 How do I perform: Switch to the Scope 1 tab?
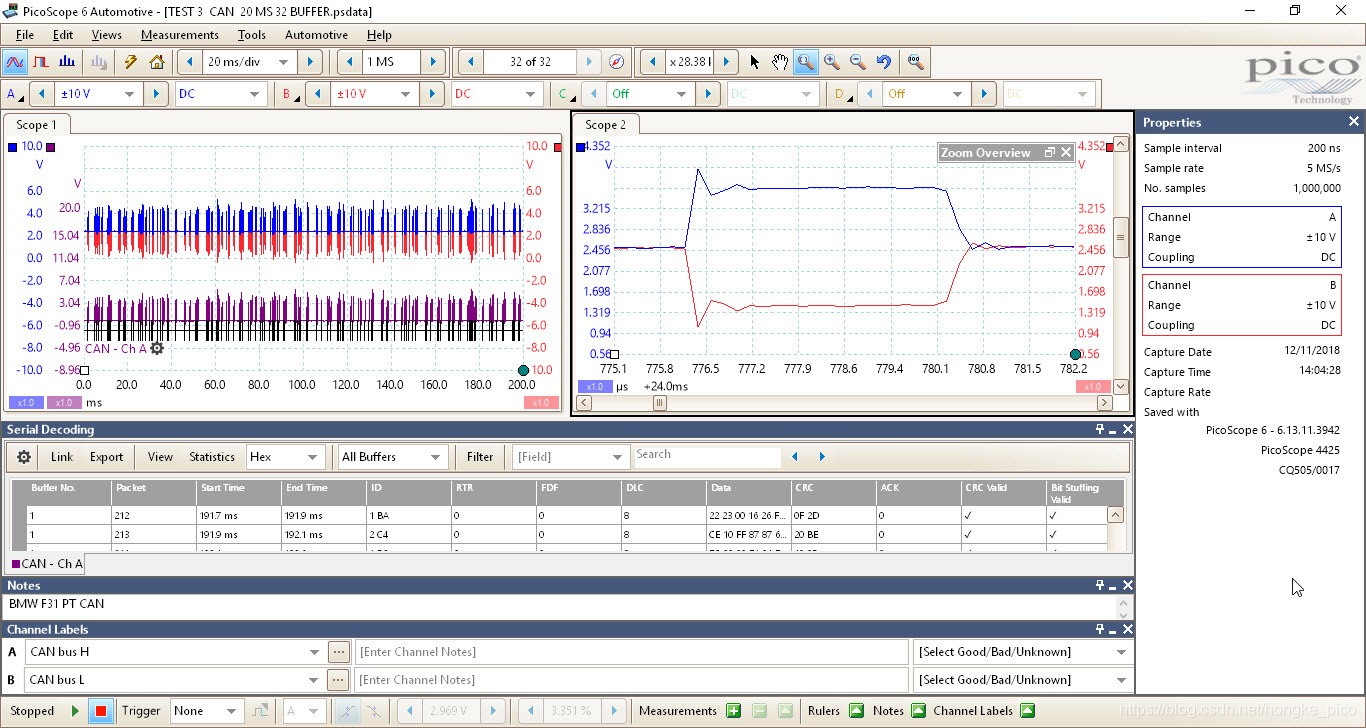tap(36, 125)
